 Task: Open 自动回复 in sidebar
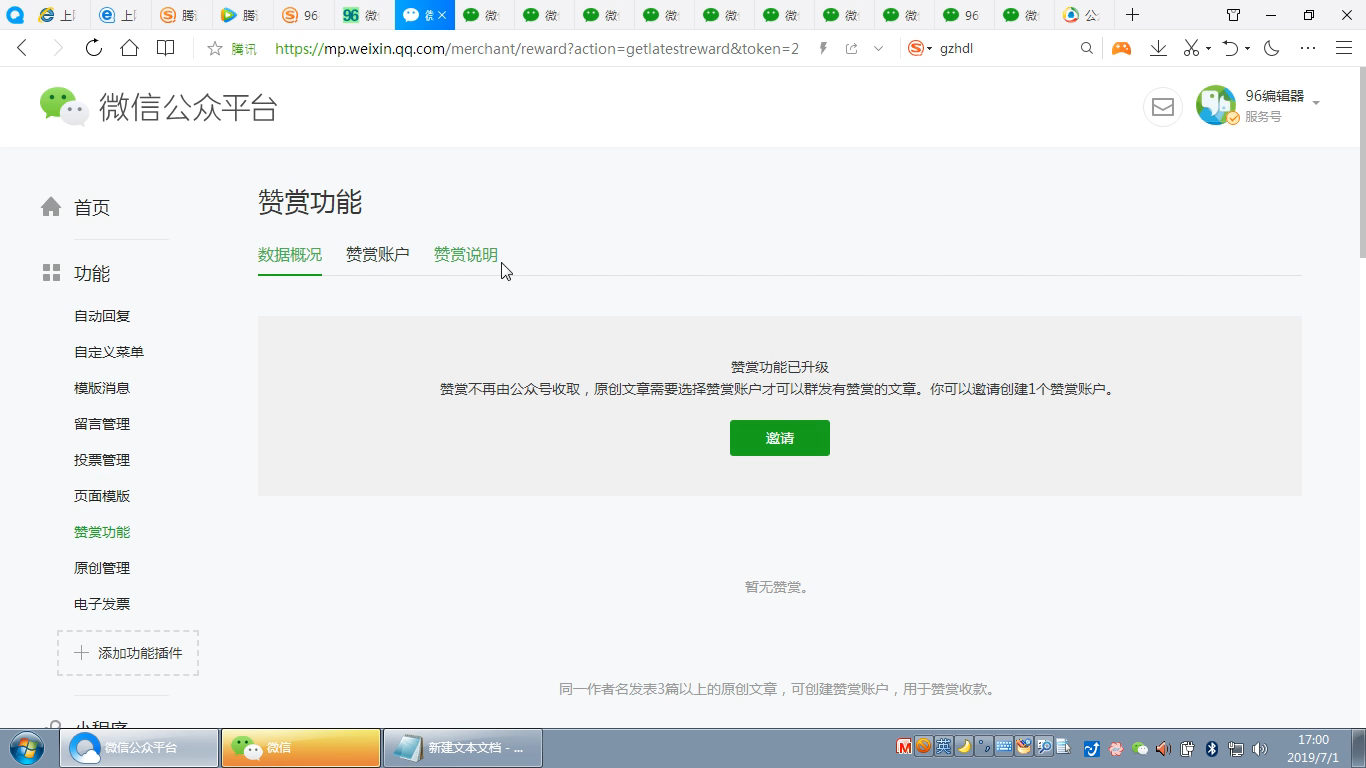point(102,316)
